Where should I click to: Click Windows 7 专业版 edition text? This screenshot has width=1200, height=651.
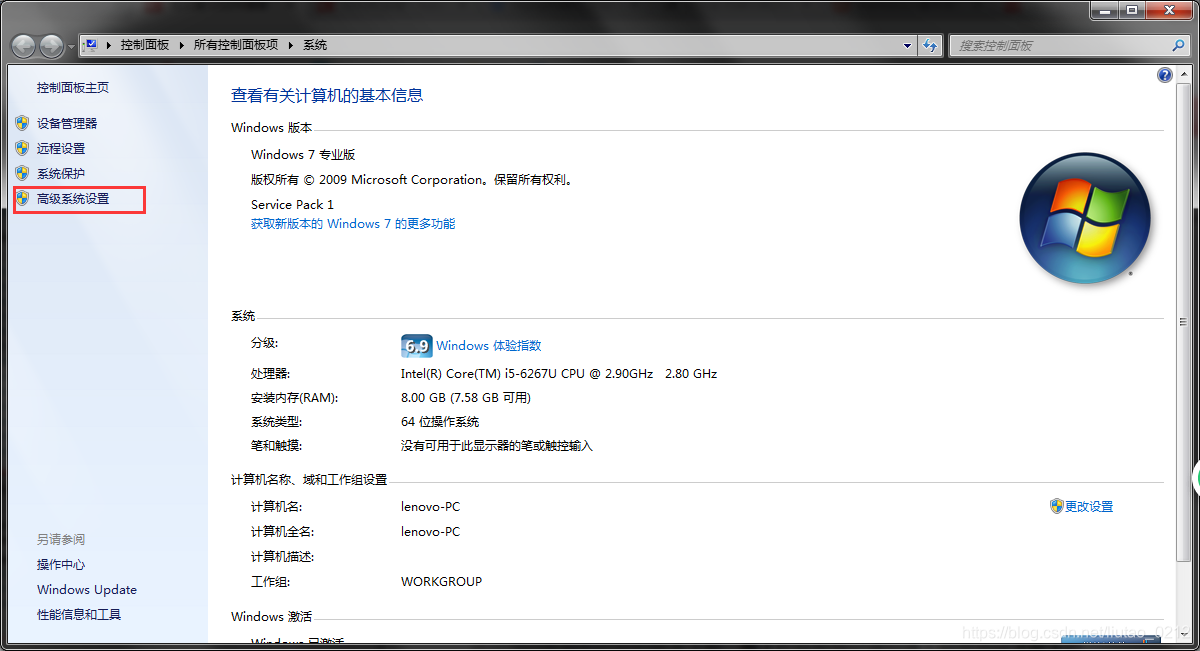click(303, 155)
